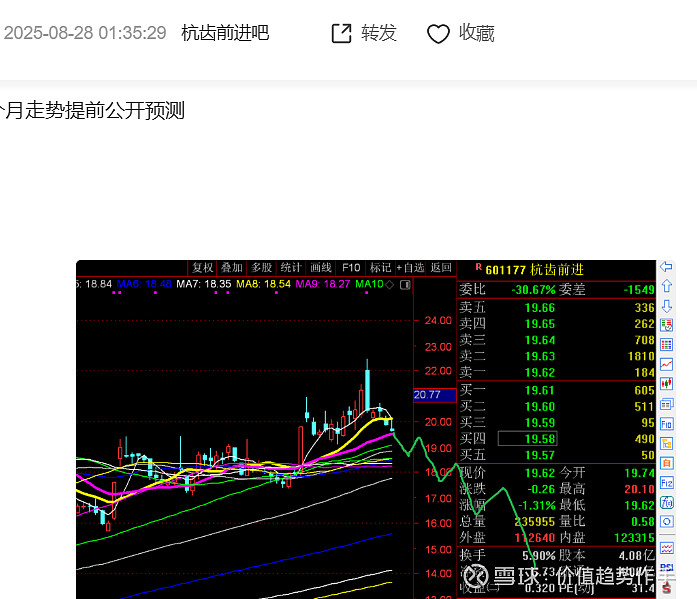Image resolution: width=697 pixels, height=599 pixels.
Task: Open the 杭齿前进吧 forum link
Action: tap(225, 33)
